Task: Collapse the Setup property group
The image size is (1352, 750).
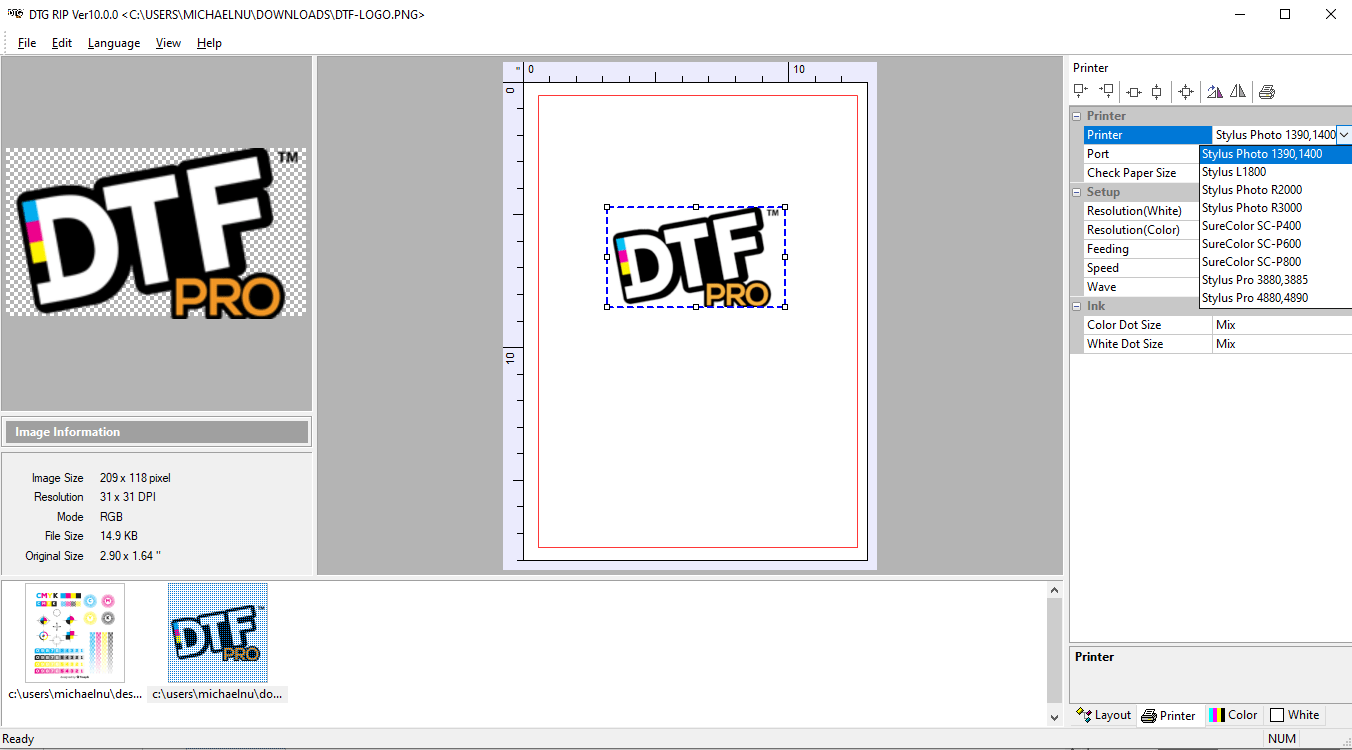Action: 1076,192
